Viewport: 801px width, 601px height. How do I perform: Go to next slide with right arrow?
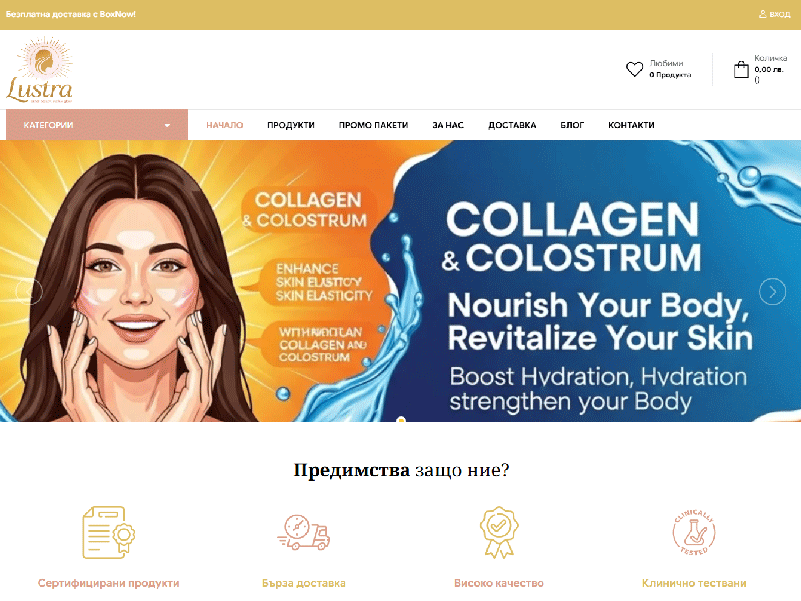click(x=772, y=291)
